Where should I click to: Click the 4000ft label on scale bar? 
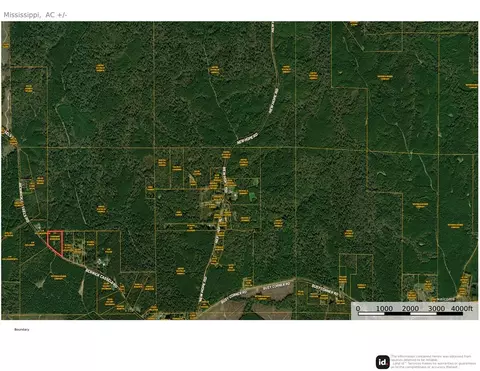coord(461,308)
